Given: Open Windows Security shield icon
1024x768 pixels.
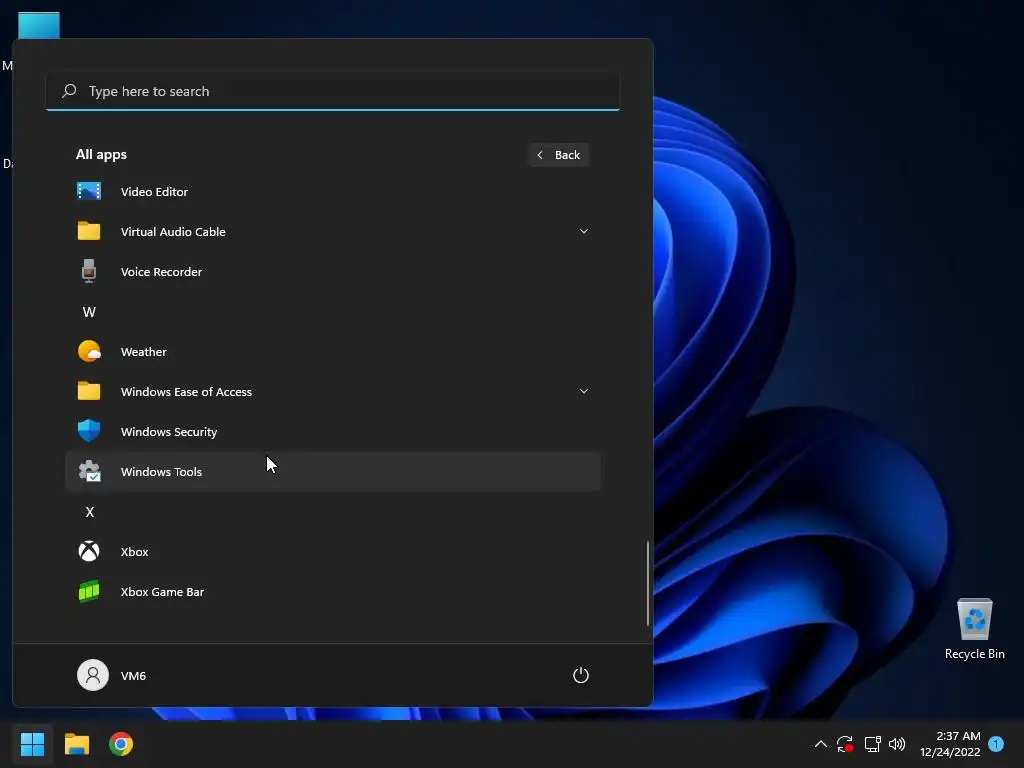Looking at the screenshot, I should click(89, 431).
